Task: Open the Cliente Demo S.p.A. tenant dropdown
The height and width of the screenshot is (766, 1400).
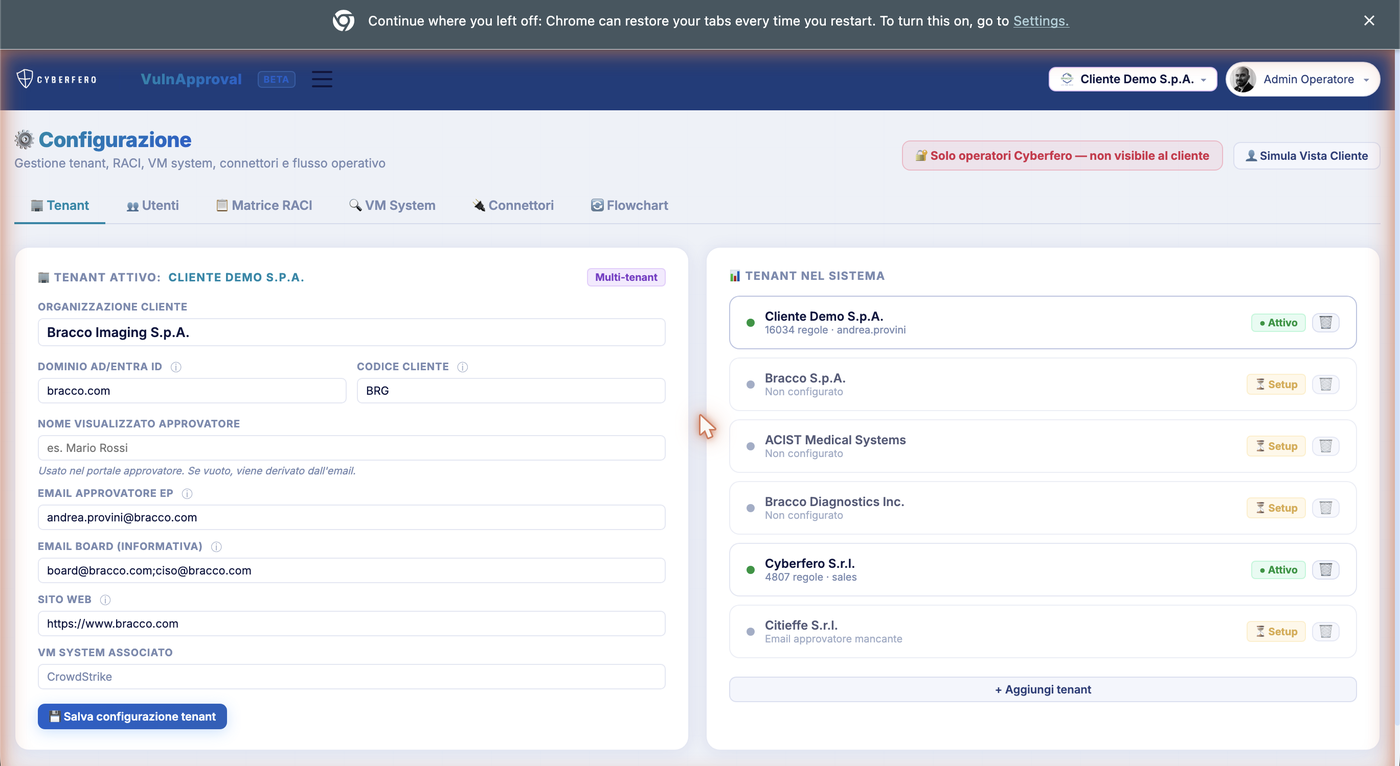Action: tap(1133, 79)
